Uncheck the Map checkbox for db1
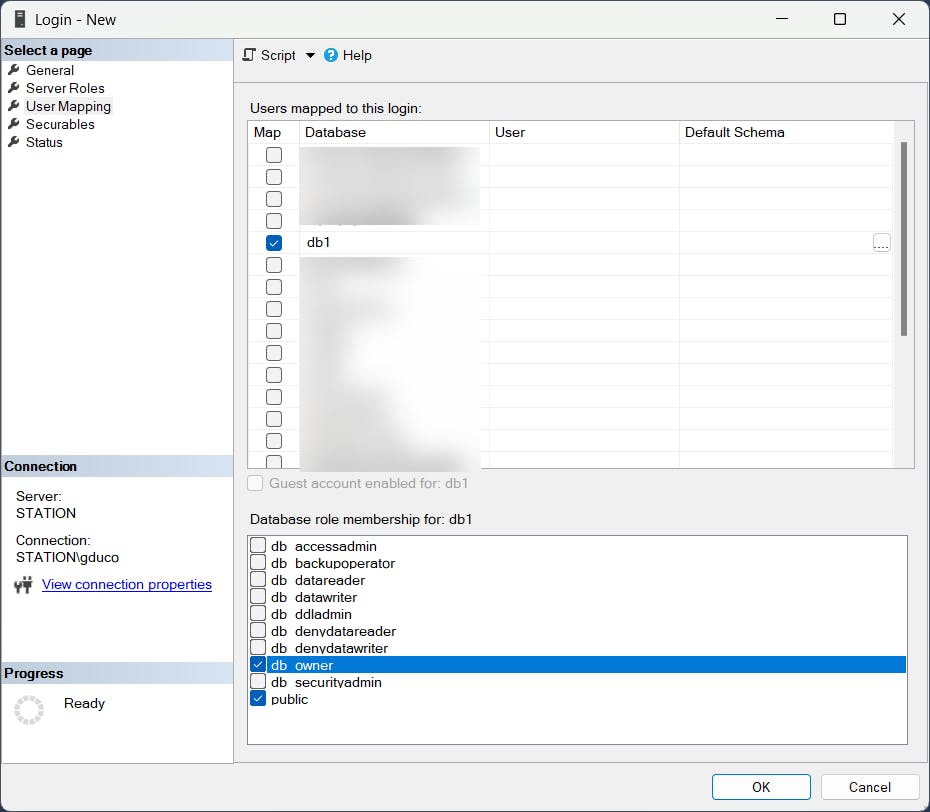The width and height of the screenshot is (930, 812). pyautogui.click(x=274, y=243)
